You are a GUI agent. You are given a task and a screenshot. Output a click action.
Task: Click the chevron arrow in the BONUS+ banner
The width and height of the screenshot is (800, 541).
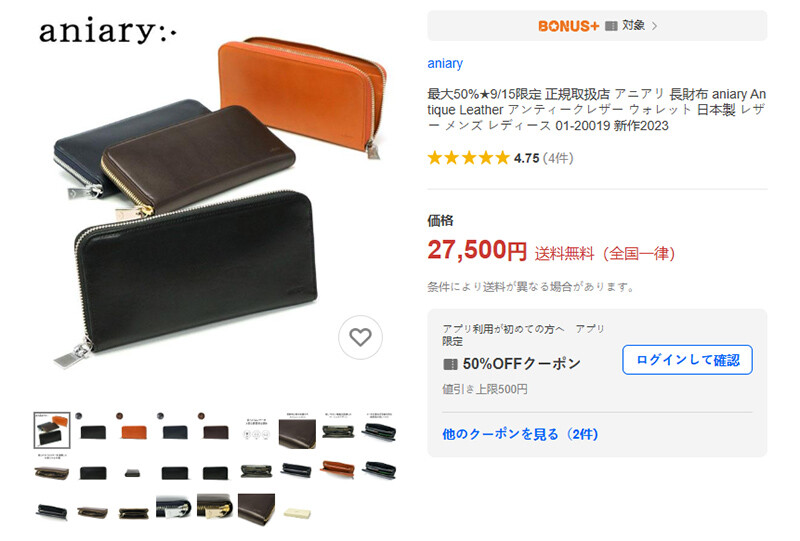coord(655,26)
